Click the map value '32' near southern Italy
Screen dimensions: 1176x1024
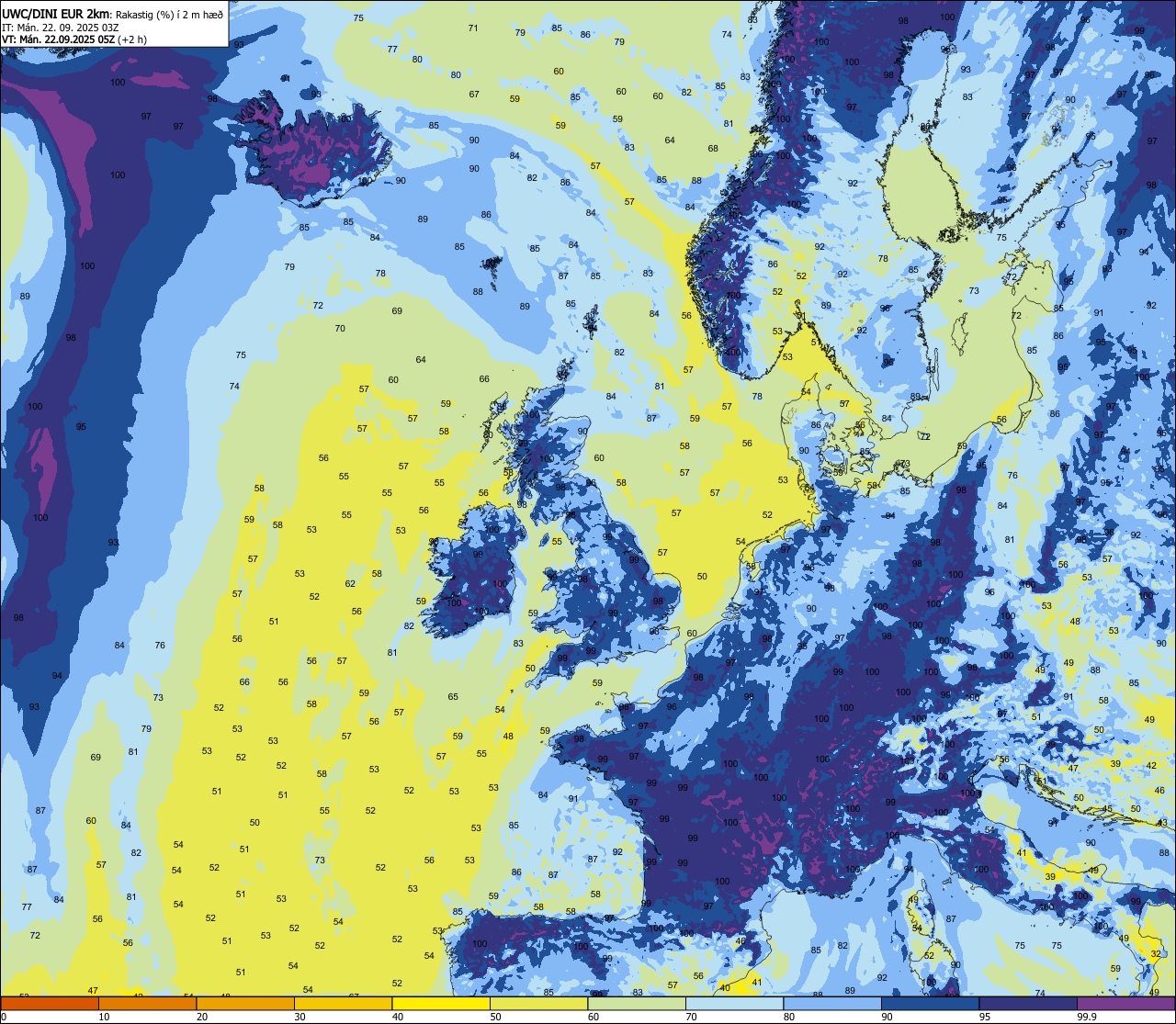[1155, 954]
